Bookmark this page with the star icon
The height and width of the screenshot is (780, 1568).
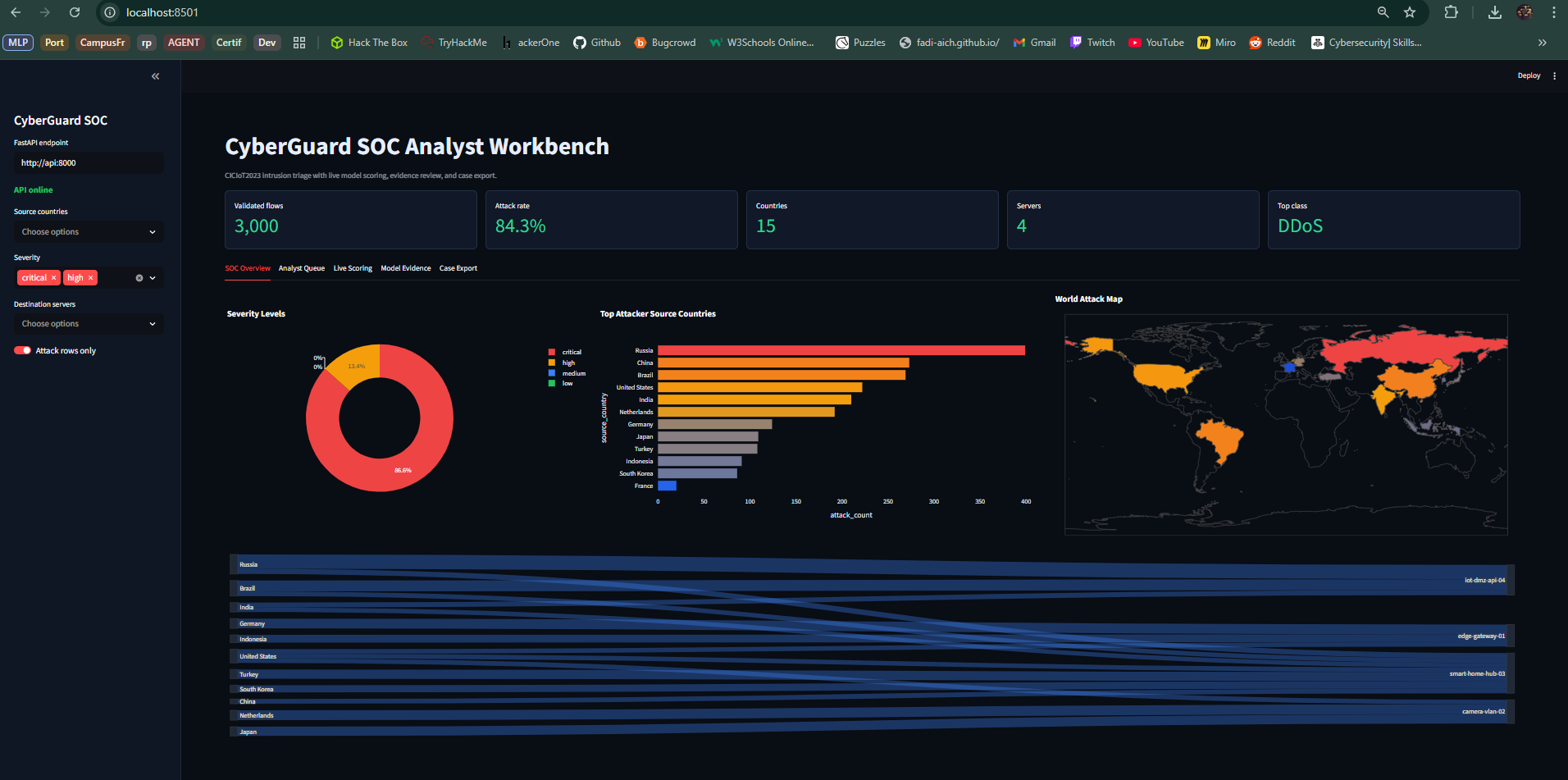pyautogui.click(x=1410, y=12)
